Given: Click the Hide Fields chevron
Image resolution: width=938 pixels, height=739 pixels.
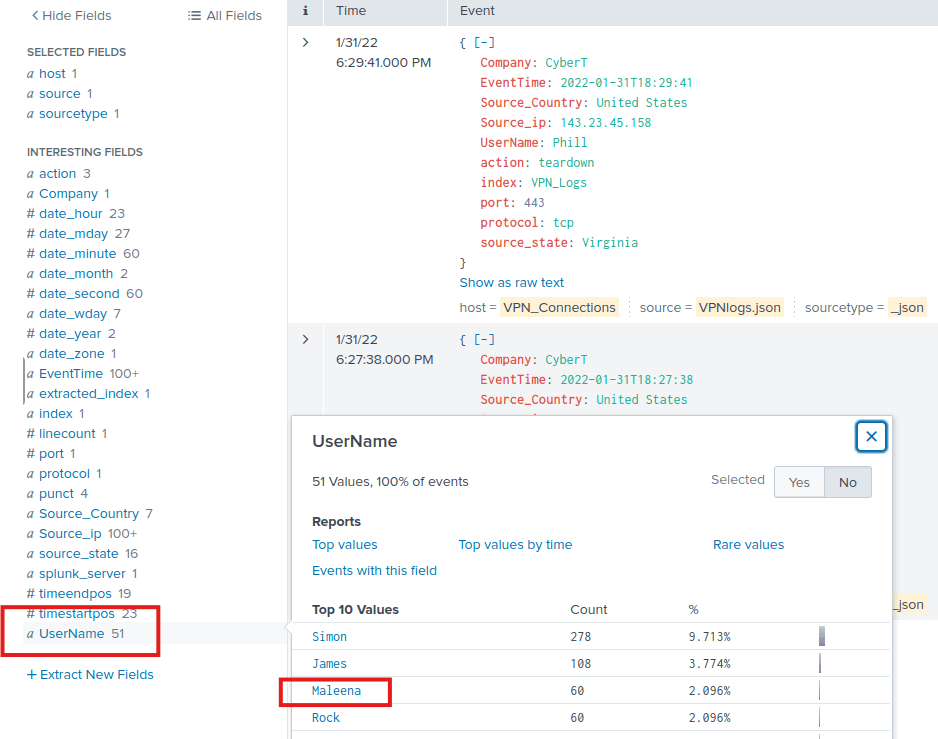Looking at the screenshot, I should pos(36,16).
